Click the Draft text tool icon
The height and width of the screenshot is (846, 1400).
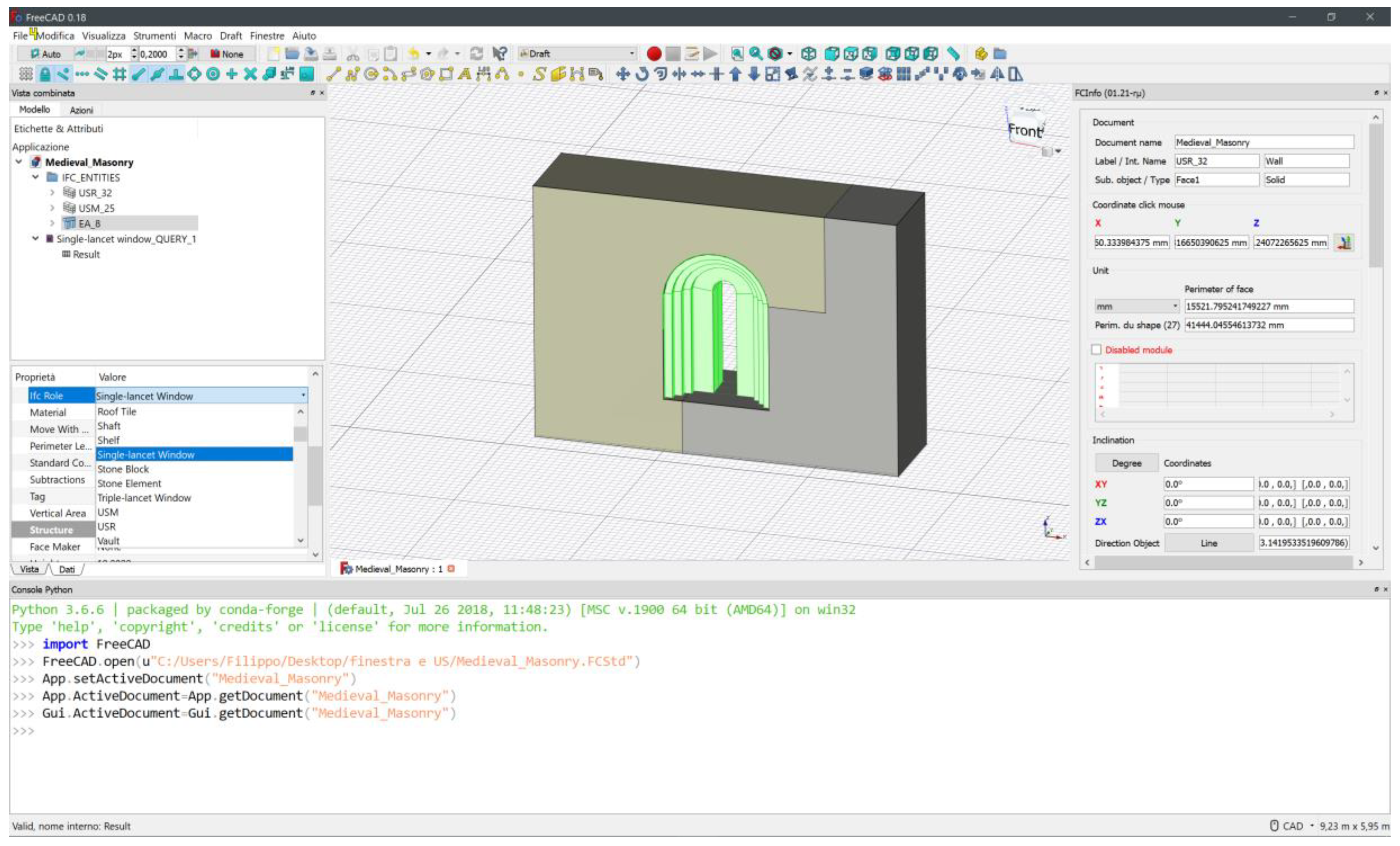465,75
